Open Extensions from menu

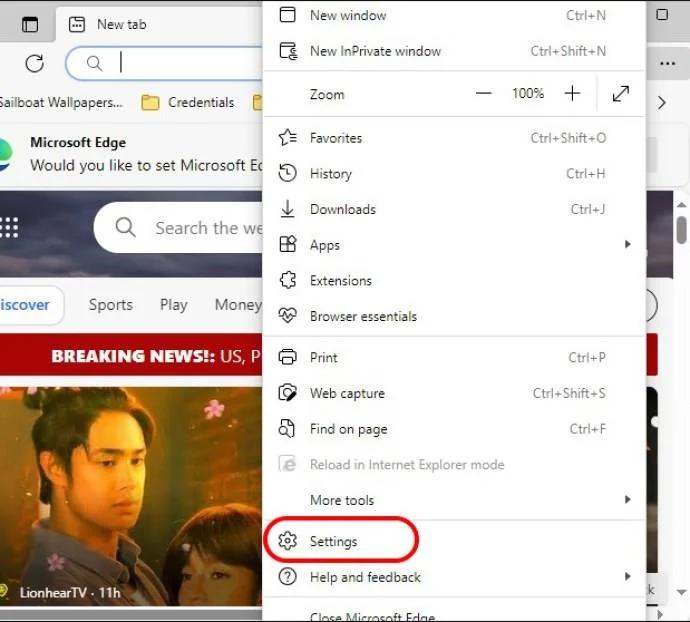point(454,280)
